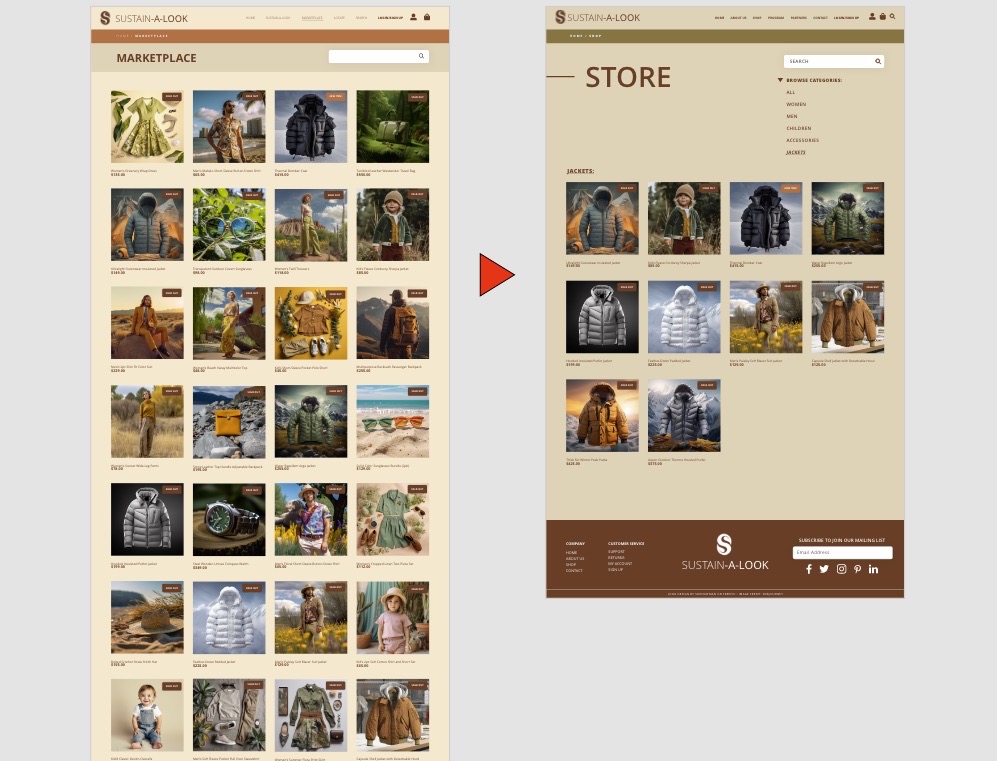Click the search icon inside Marketplace search box
The image size is (997, 761).
[x=421, y=57]
